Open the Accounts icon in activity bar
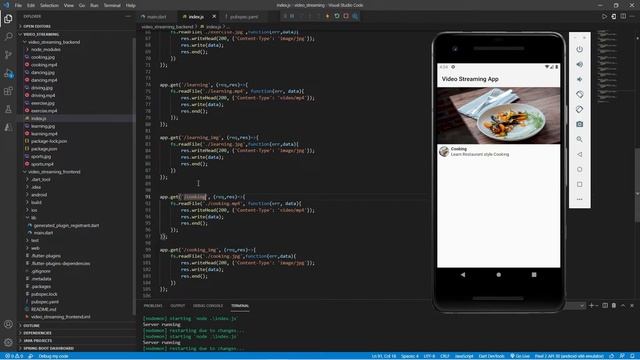 [x=8, y=324]
